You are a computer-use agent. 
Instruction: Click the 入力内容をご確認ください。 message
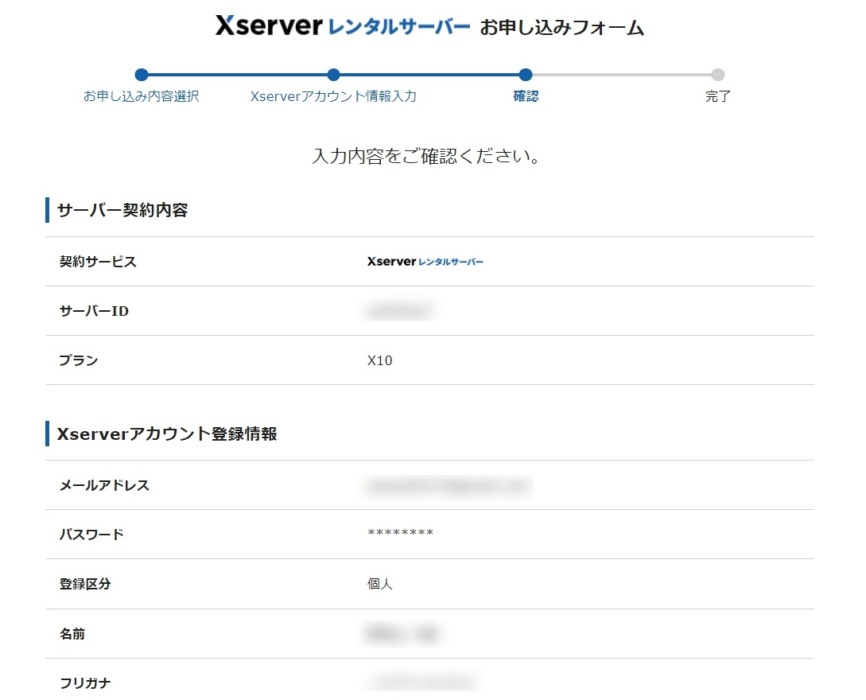[x=426, y=156]
